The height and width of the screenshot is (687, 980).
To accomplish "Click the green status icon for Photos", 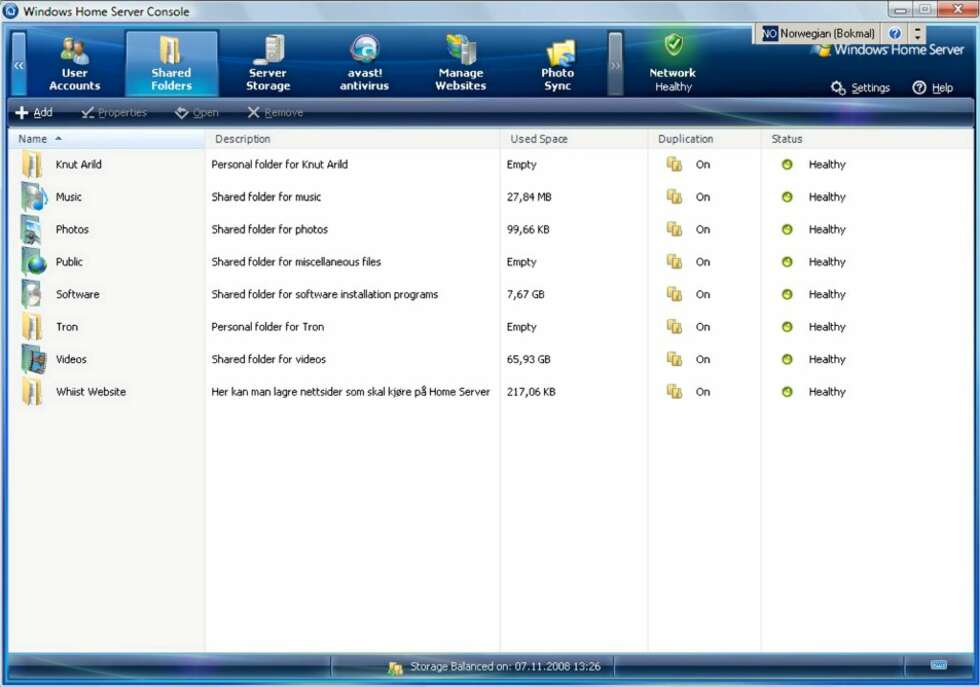I will (x=787, y=229).
